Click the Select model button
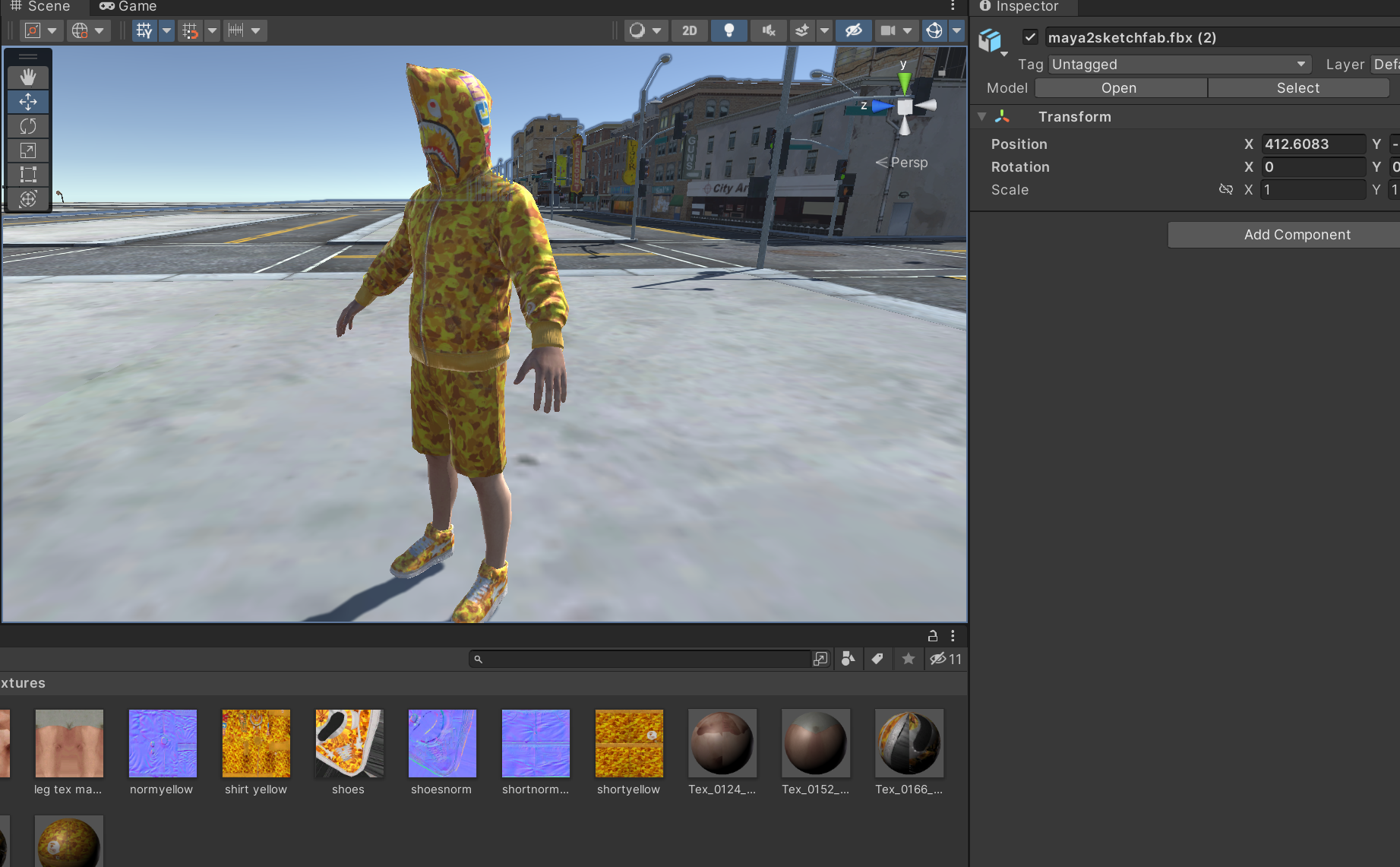Viewport: 1400px width, 867px height. click(1298, 88)
